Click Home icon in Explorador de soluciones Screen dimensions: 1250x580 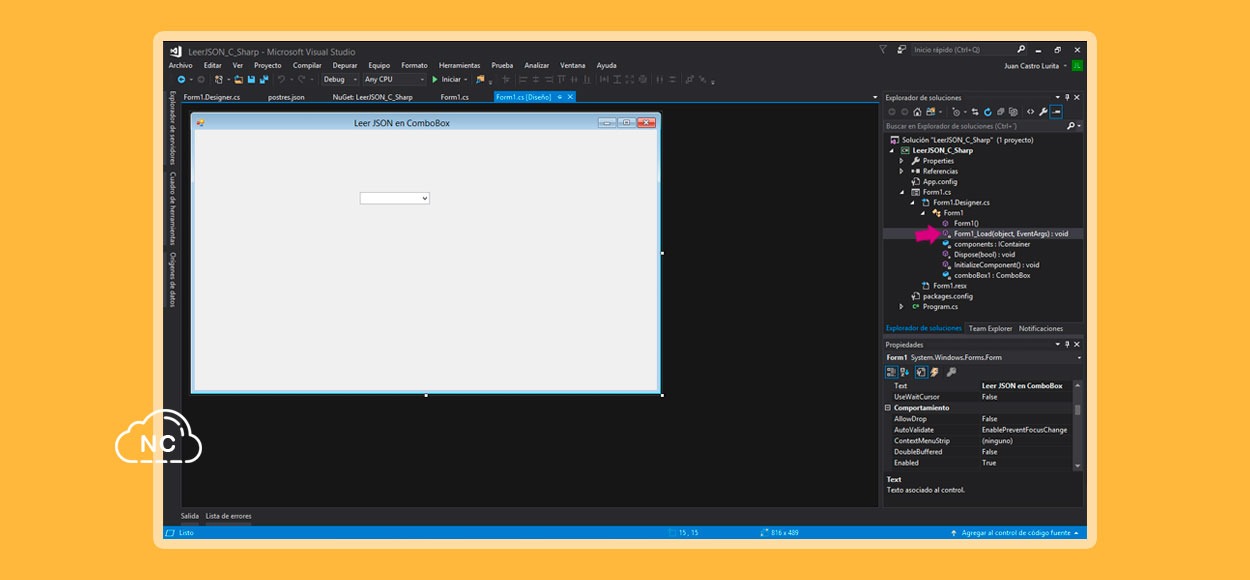coord(917,112)
